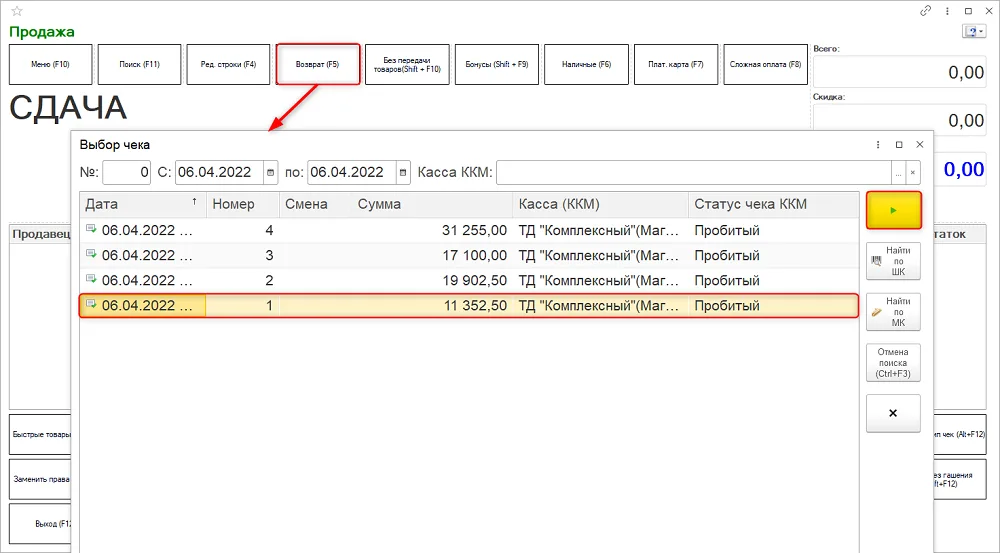This screenshot has width=1000, height=553.
Task: Click the Касса ККМ input field
Action: [693, 172]
